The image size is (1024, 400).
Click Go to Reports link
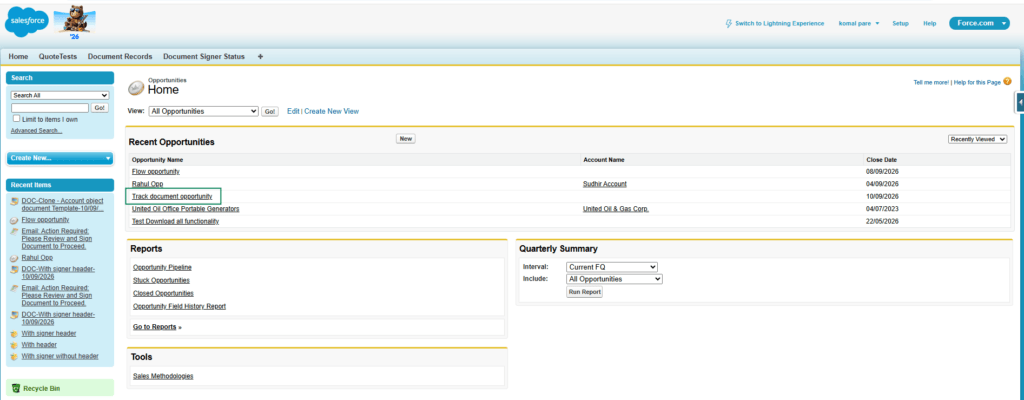click(x=154, y=327)
